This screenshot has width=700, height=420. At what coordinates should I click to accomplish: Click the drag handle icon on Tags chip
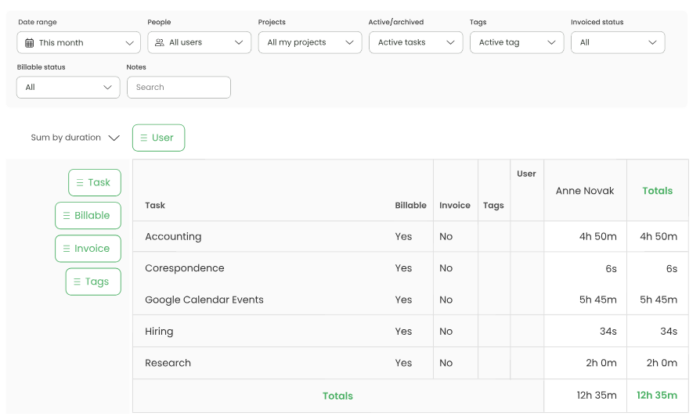click(77, 282)
